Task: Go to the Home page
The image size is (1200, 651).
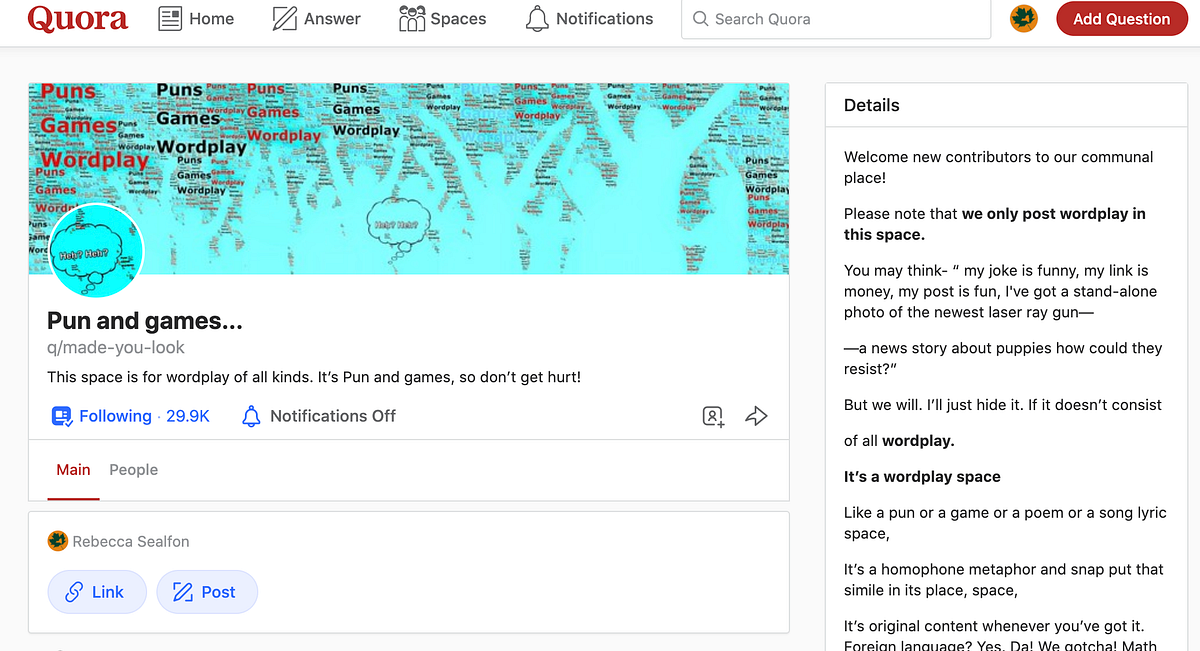Action: (196, 18)
